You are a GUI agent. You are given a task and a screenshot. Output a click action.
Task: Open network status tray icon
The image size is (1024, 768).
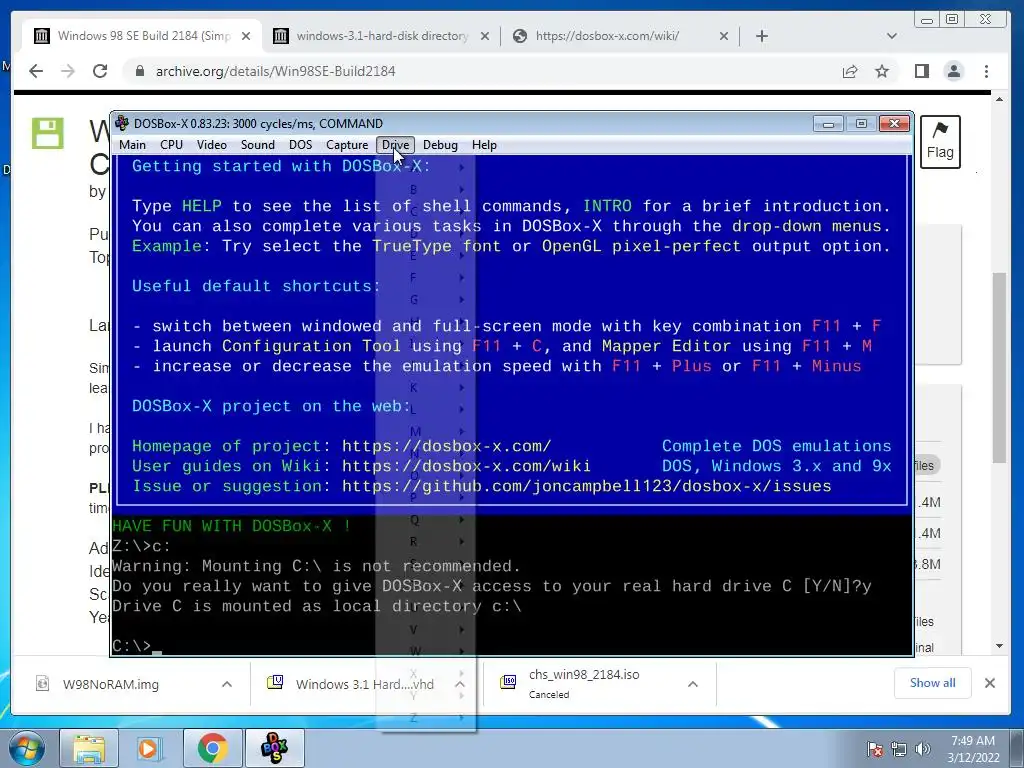[x=899, y=749]
